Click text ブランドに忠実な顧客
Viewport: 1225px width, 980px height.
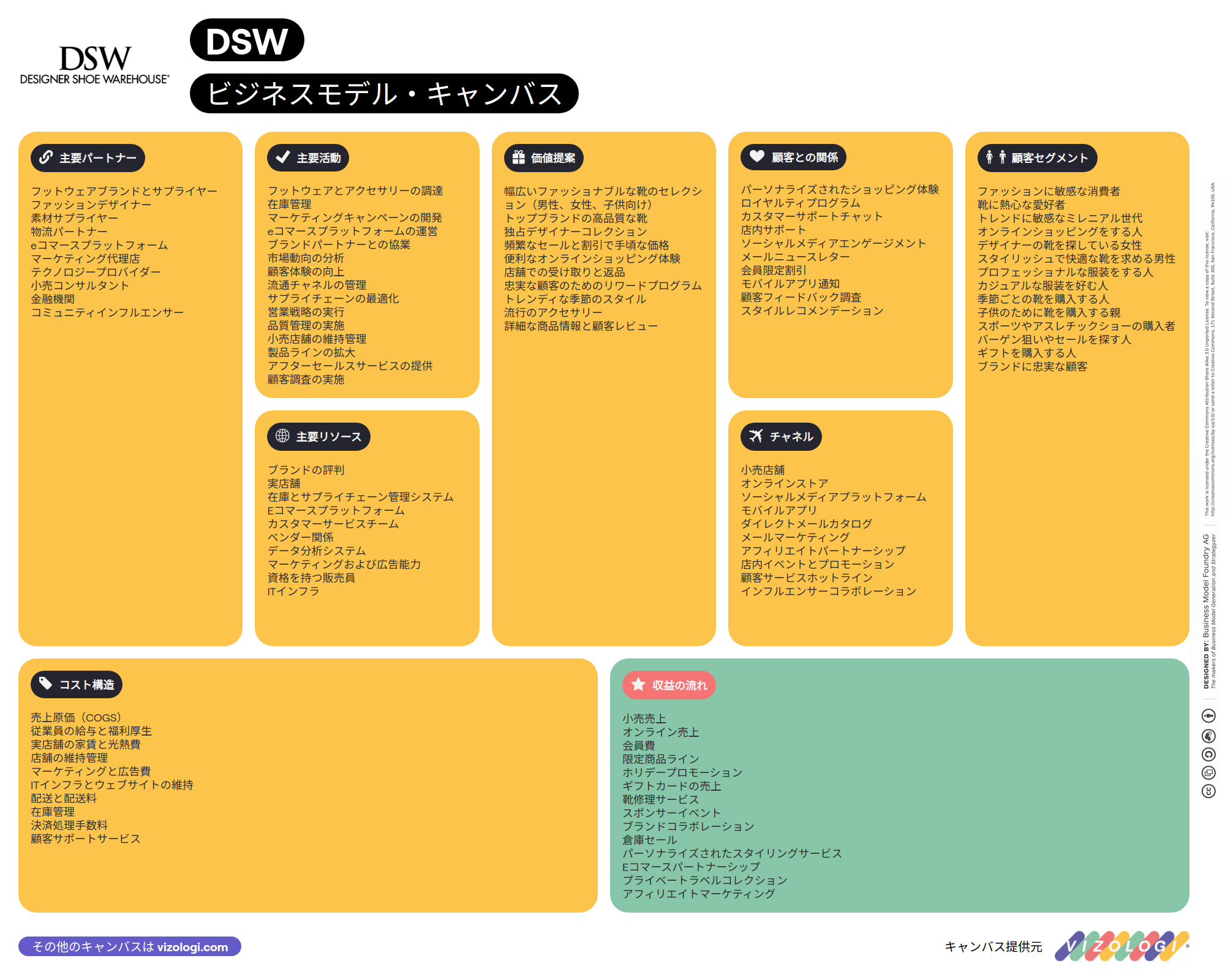pos(1033,366)
